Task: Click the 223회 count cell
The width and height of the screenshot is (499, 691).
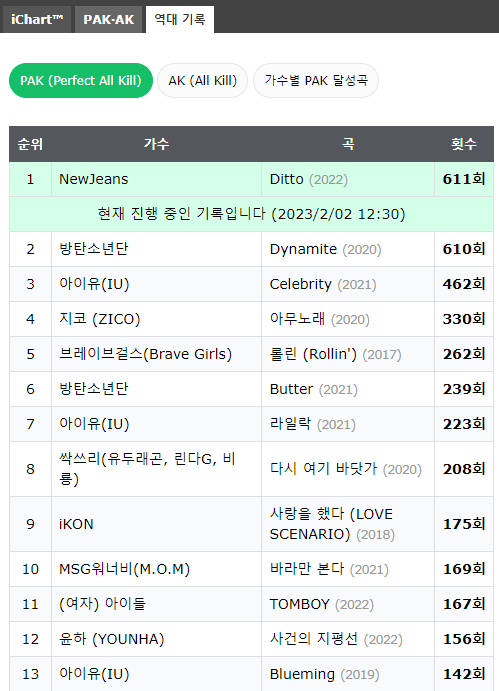Action: [x=464, y=424]
